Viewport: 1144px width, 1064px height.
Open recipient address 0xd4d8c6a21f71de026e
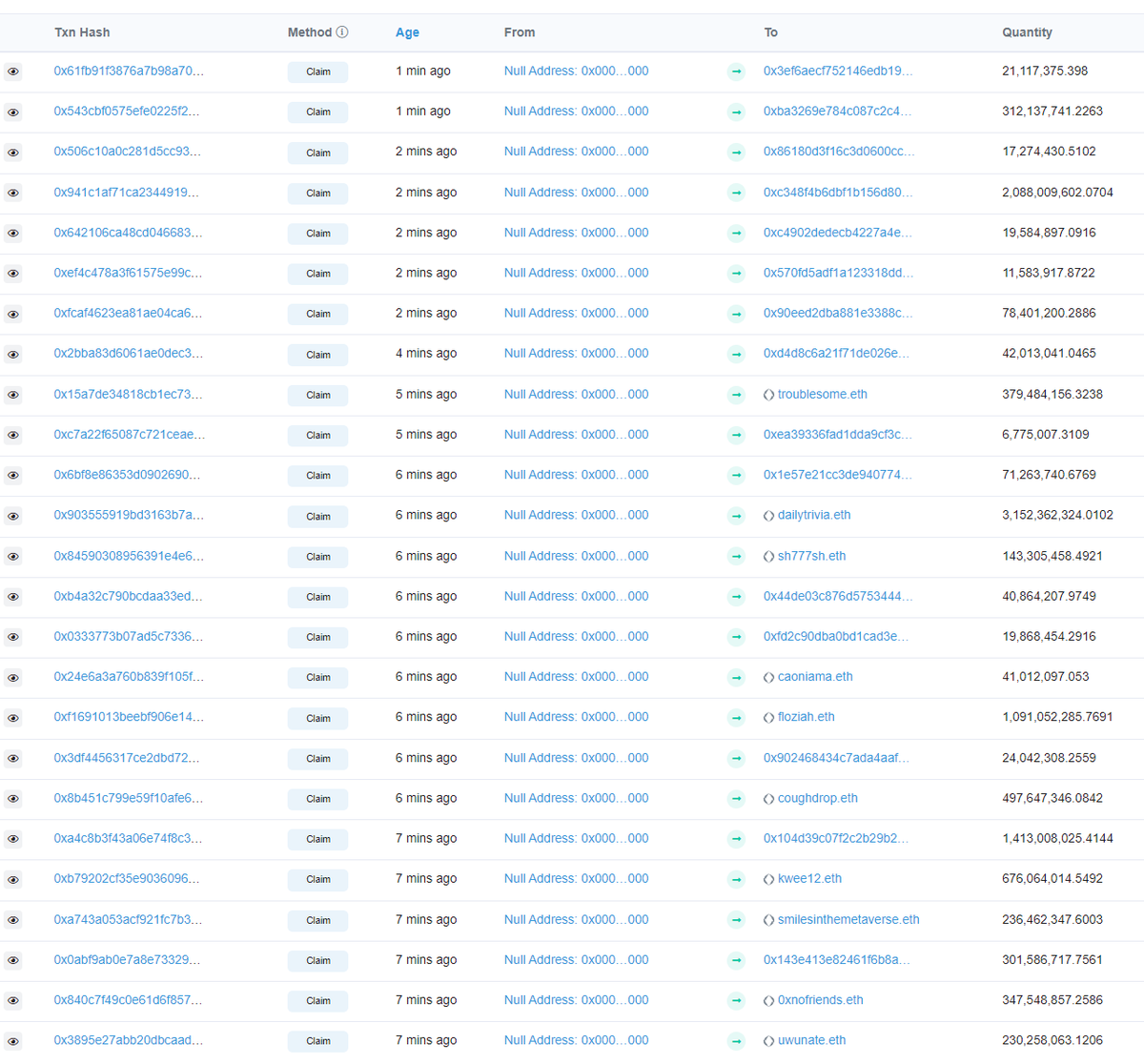pos(836,353)
